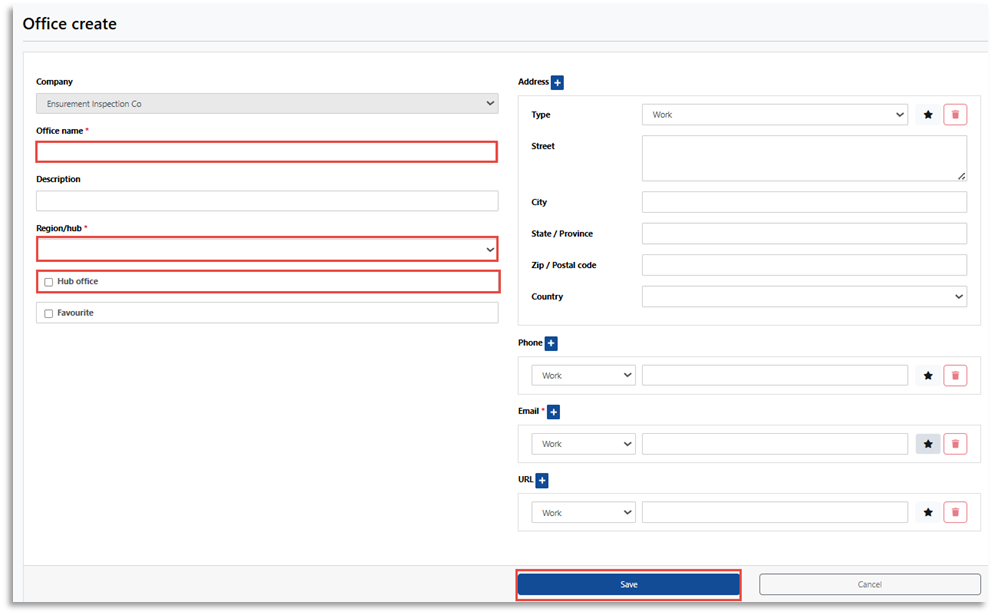The height and width of the screenshot is (615, 992).
Task: Add a new address with the plus icon
Action: pyautogui.click(x=557, y=83)
